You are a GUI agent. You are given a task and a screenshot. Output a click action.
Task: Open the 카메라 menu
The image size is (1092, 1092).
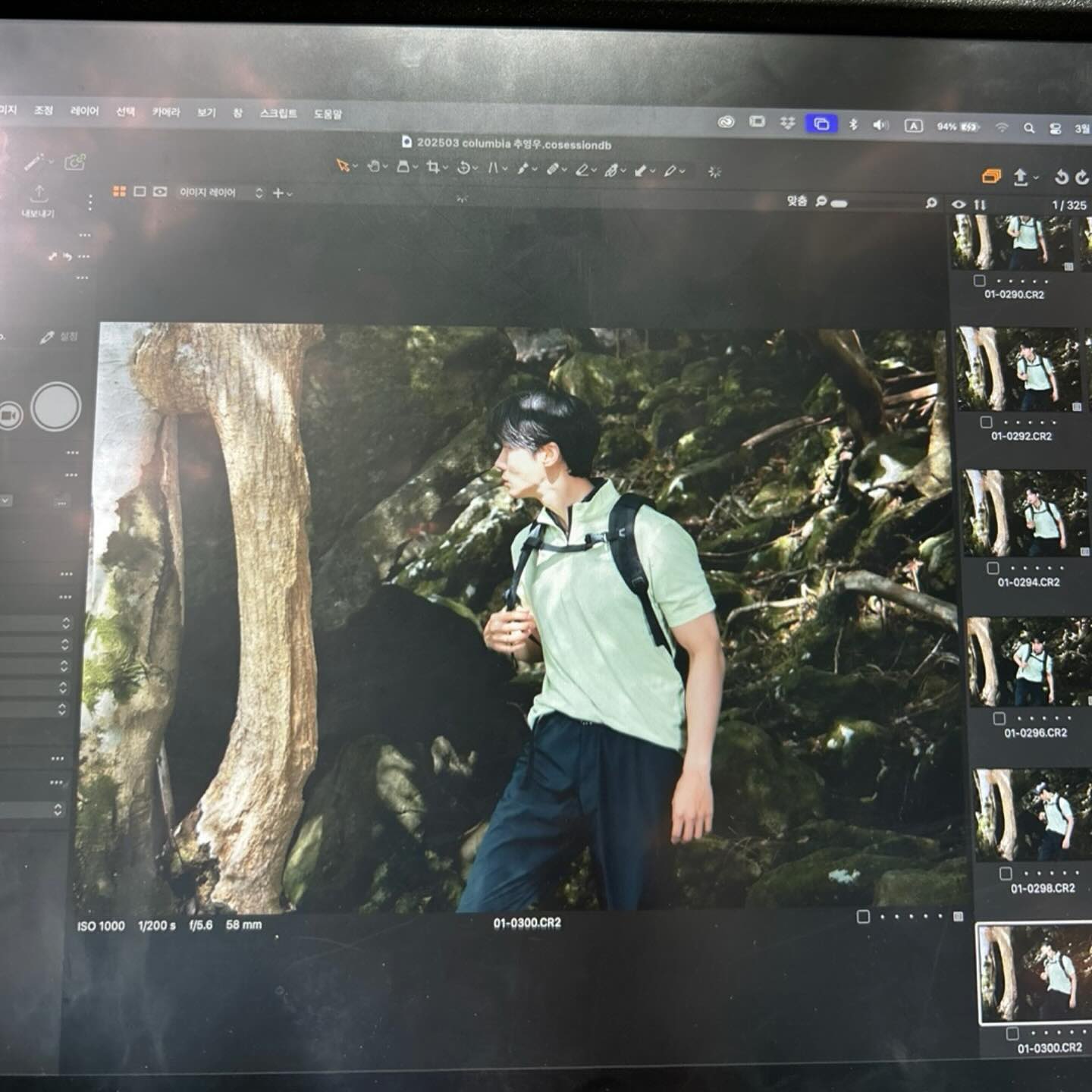(x=166, y=112)
